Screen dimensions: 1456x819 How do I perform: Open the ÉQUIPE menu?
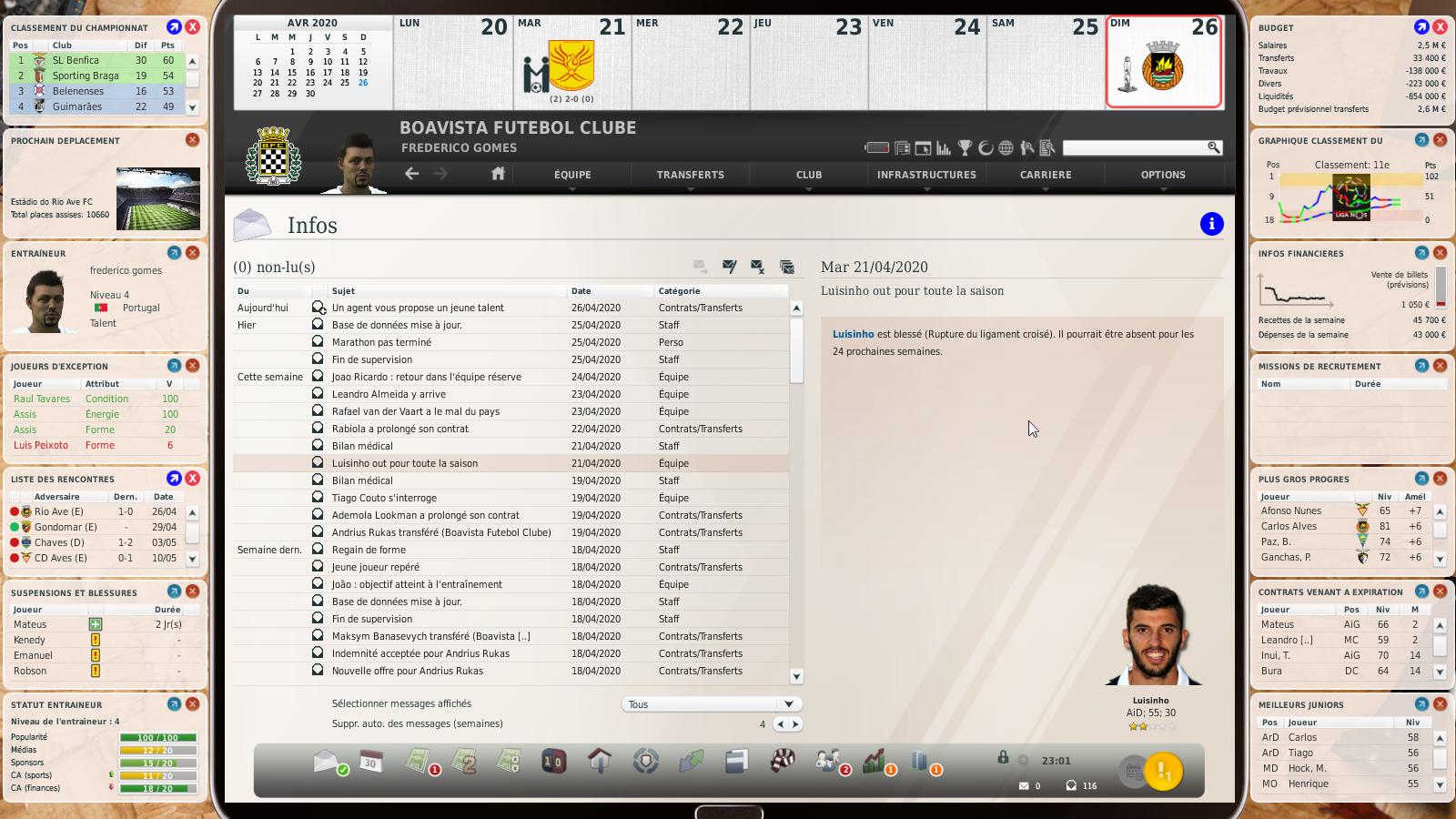click(x=572, y=175)
